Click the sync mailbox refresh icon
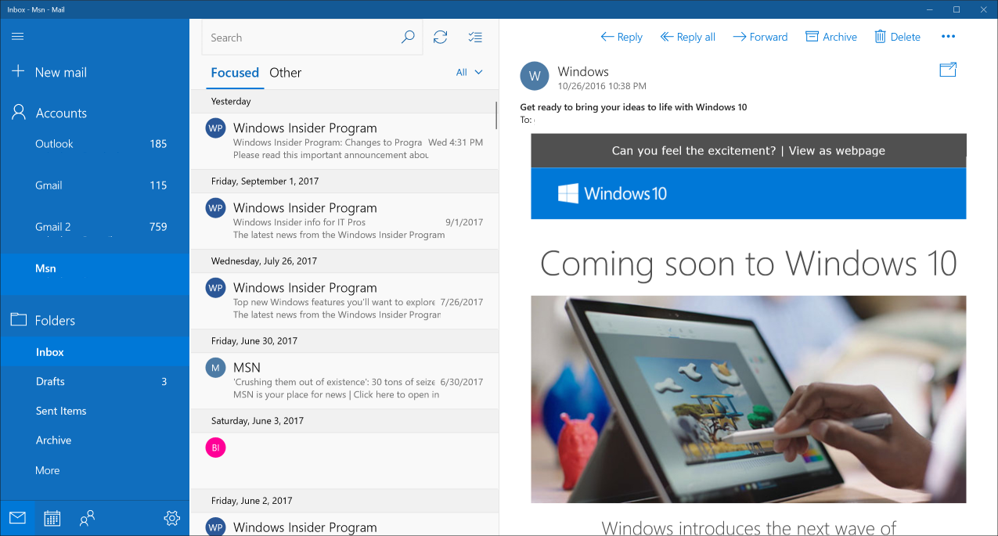The width and height of the screenshot is (998, 536). coord(440,37)
